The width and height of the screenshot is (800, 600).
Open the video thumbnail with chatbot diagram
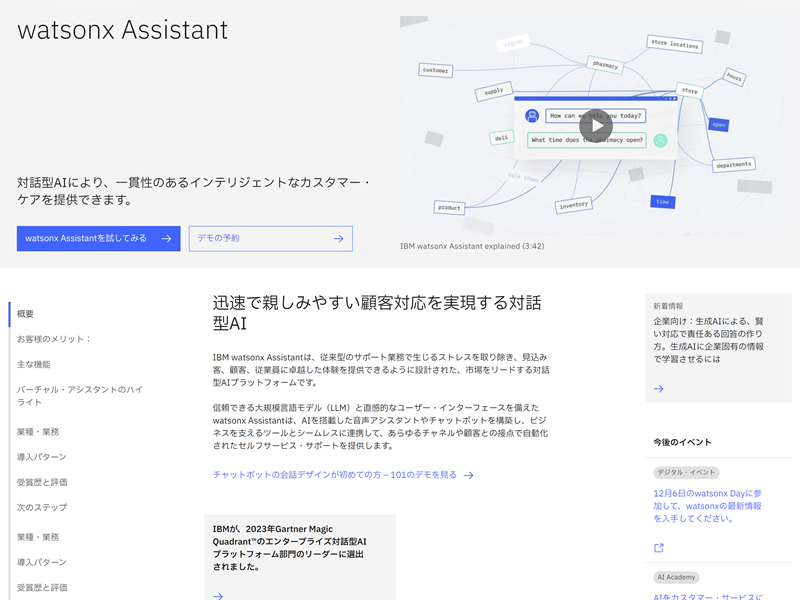click(x=595, y=126)
